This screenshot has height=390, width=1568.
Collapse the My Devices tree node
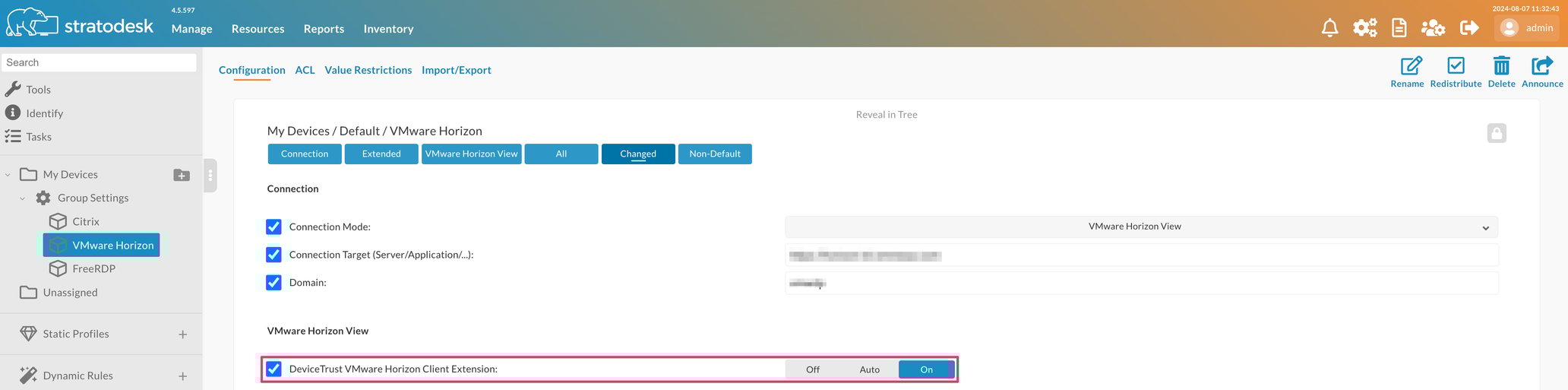click(8, 175)
